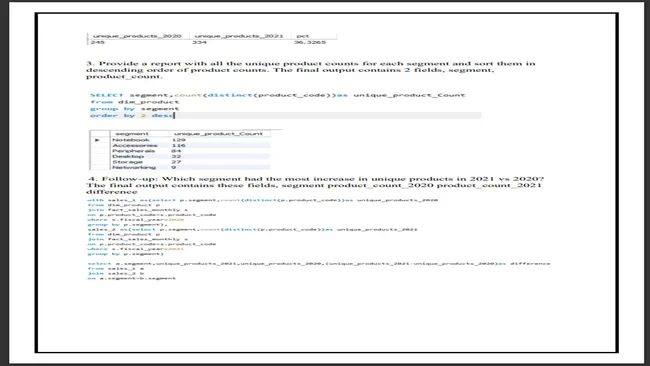Image resolution: width=650 pixels, height=366 pixels.
Task: Click the row pointer arrow beside Notebook
Action: tap(97, 140)
